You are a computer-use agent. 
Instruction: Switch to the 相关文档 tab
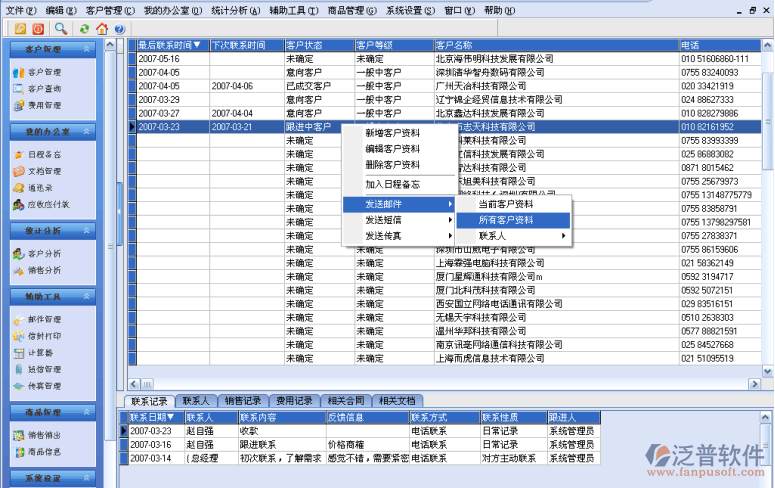[x=397, y=401]
